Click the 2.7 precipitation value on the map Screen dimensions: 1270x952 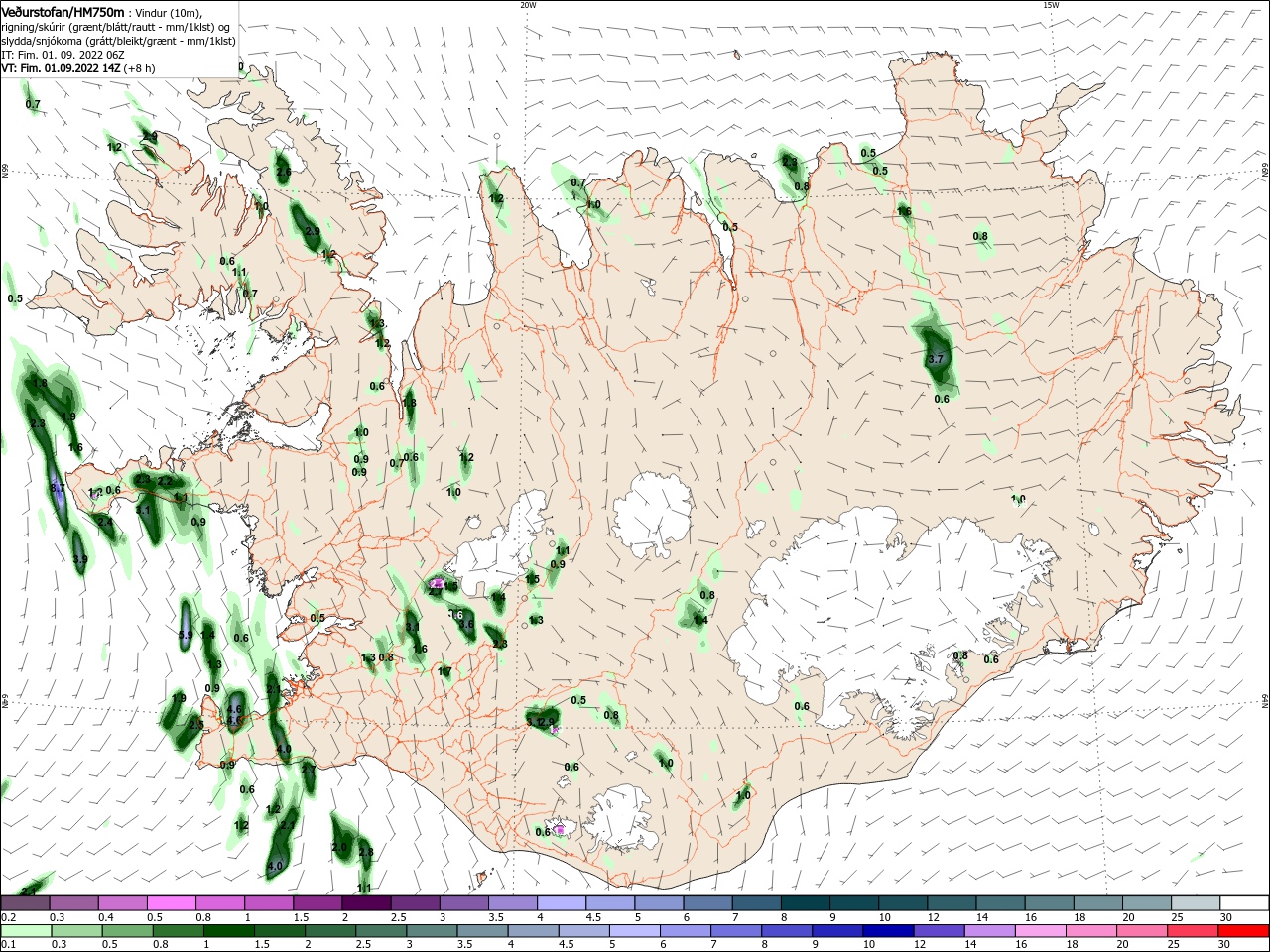[x=309, y=770]
